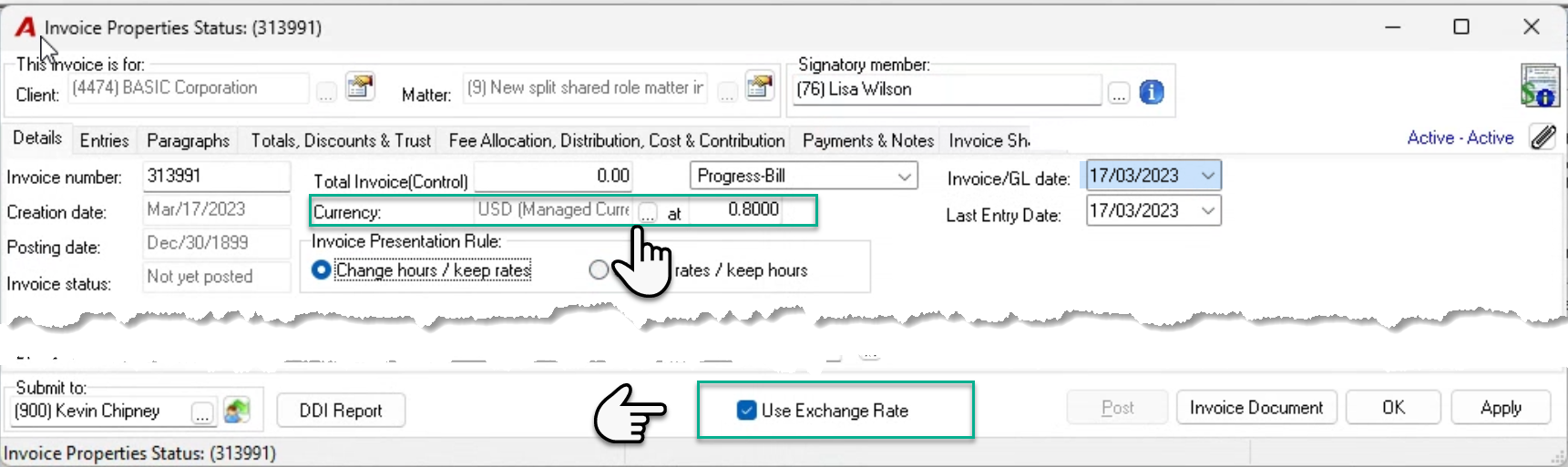
Task: Open the Invoice/GL date picker dropdown
Action: click(1208, 176)
